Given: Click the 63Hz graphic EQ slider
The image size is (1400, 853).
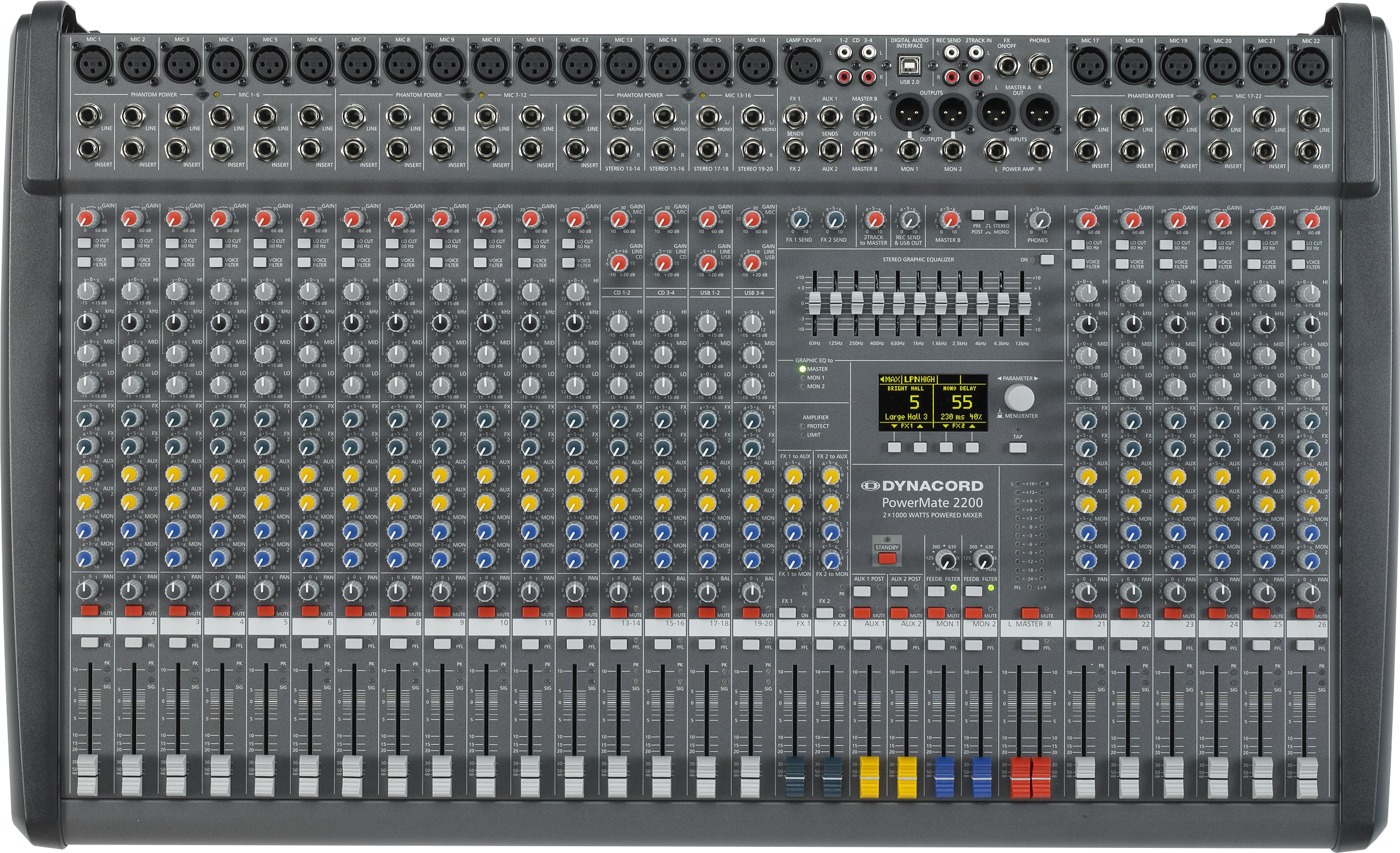Looking at the screenshot, I should (815, 304).
